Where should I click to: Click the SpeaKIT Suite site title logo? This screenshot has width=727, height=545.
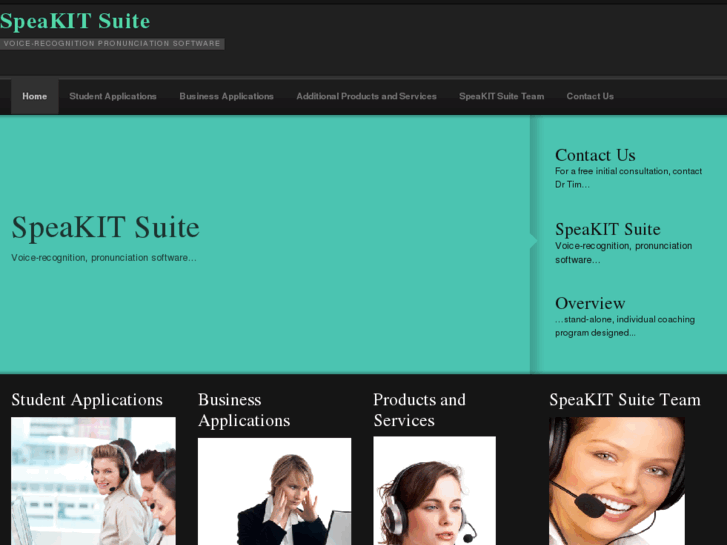point(75,21)
